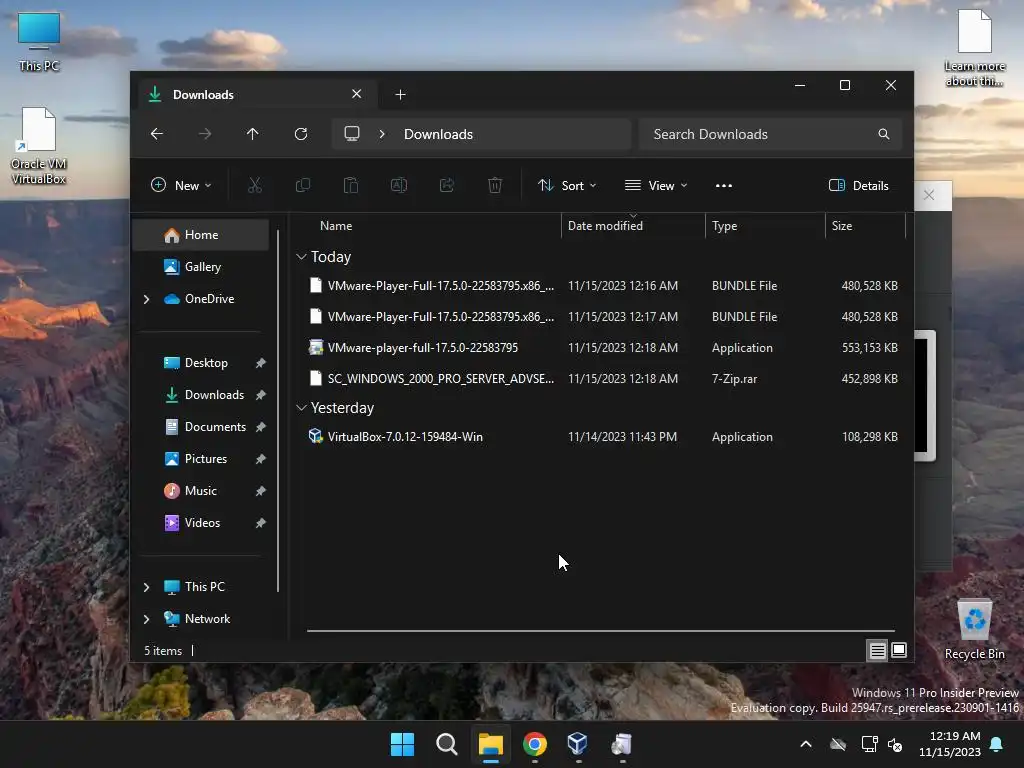Open Windows Start menu
The height and width of the screenshot is (768, 1024).
tap(402, 744)
